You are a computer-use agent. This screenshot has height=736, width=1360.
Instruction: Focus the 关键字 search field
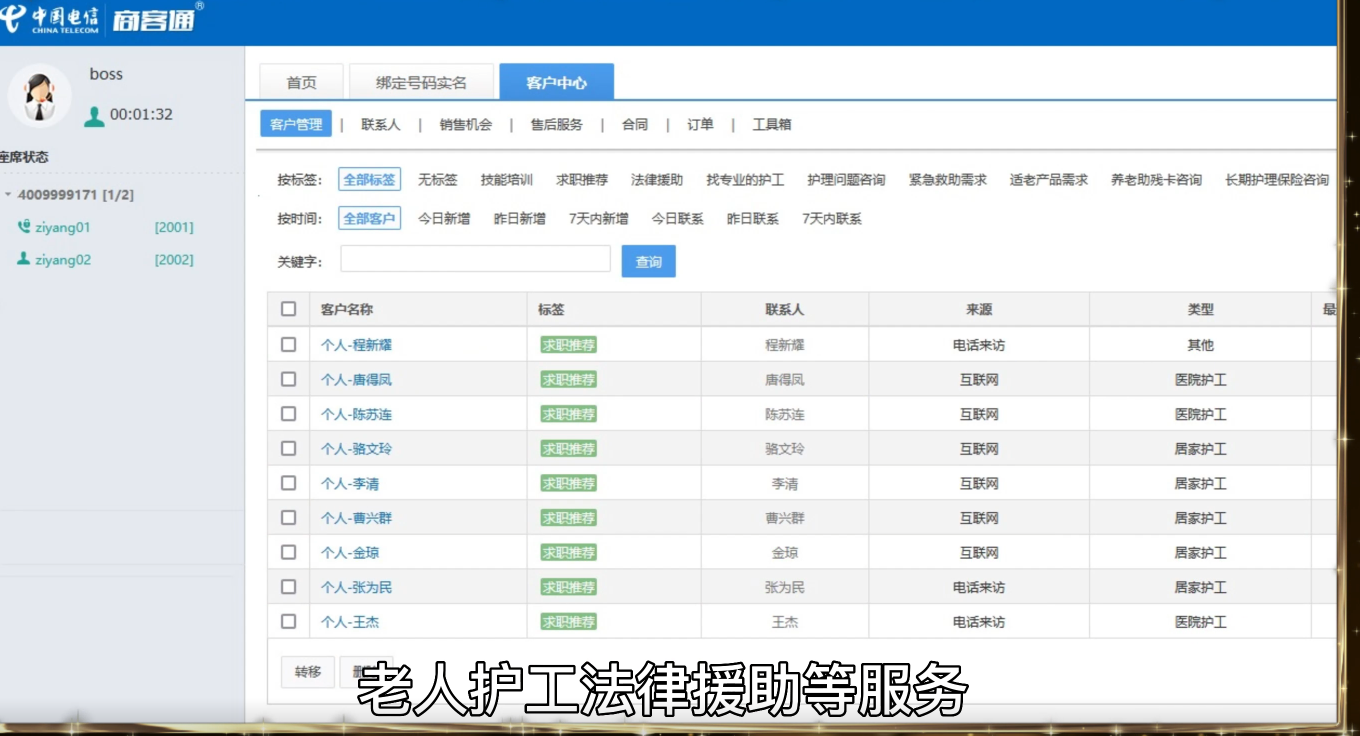(x=475, y=259)
